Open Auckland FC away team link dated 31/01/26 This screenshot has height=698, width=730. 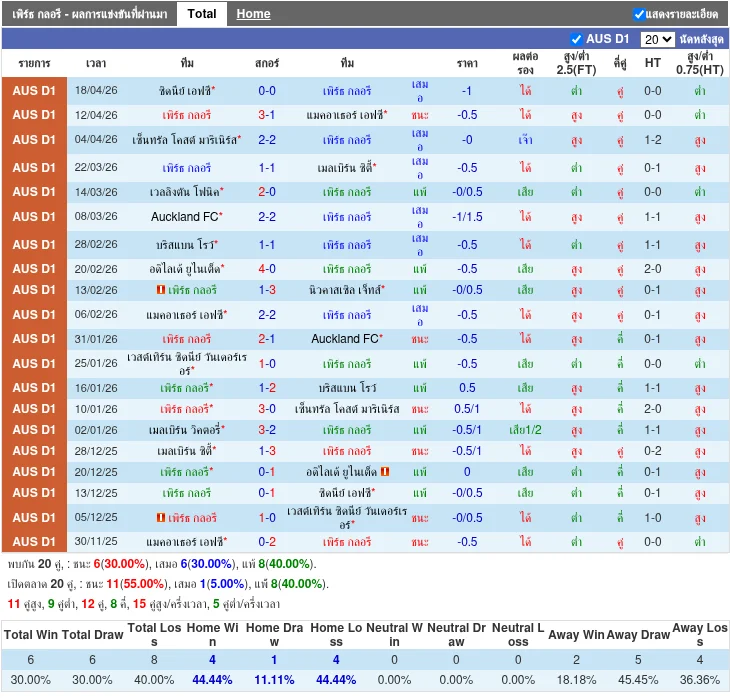(x=345, y=339)
